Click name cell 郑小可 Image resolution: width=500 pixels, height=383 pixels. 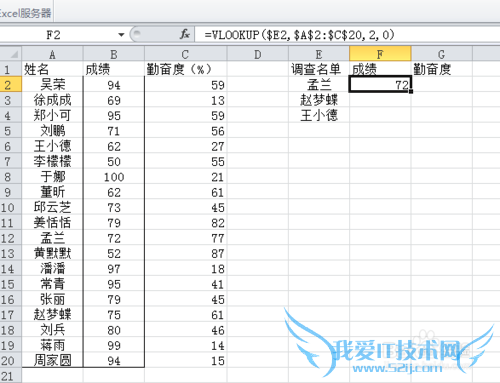(x=52, y=115)
